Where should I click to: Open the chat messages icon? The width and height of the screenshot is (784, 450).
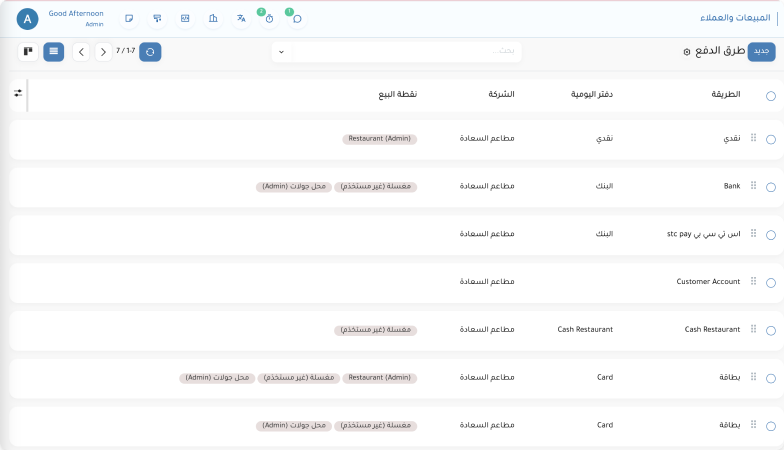point(297,19)
